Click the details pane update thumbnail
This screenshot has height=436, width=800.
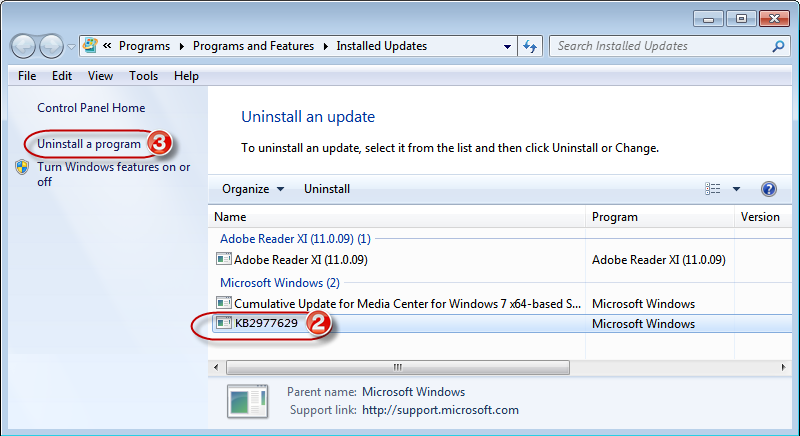coord(247,401)
